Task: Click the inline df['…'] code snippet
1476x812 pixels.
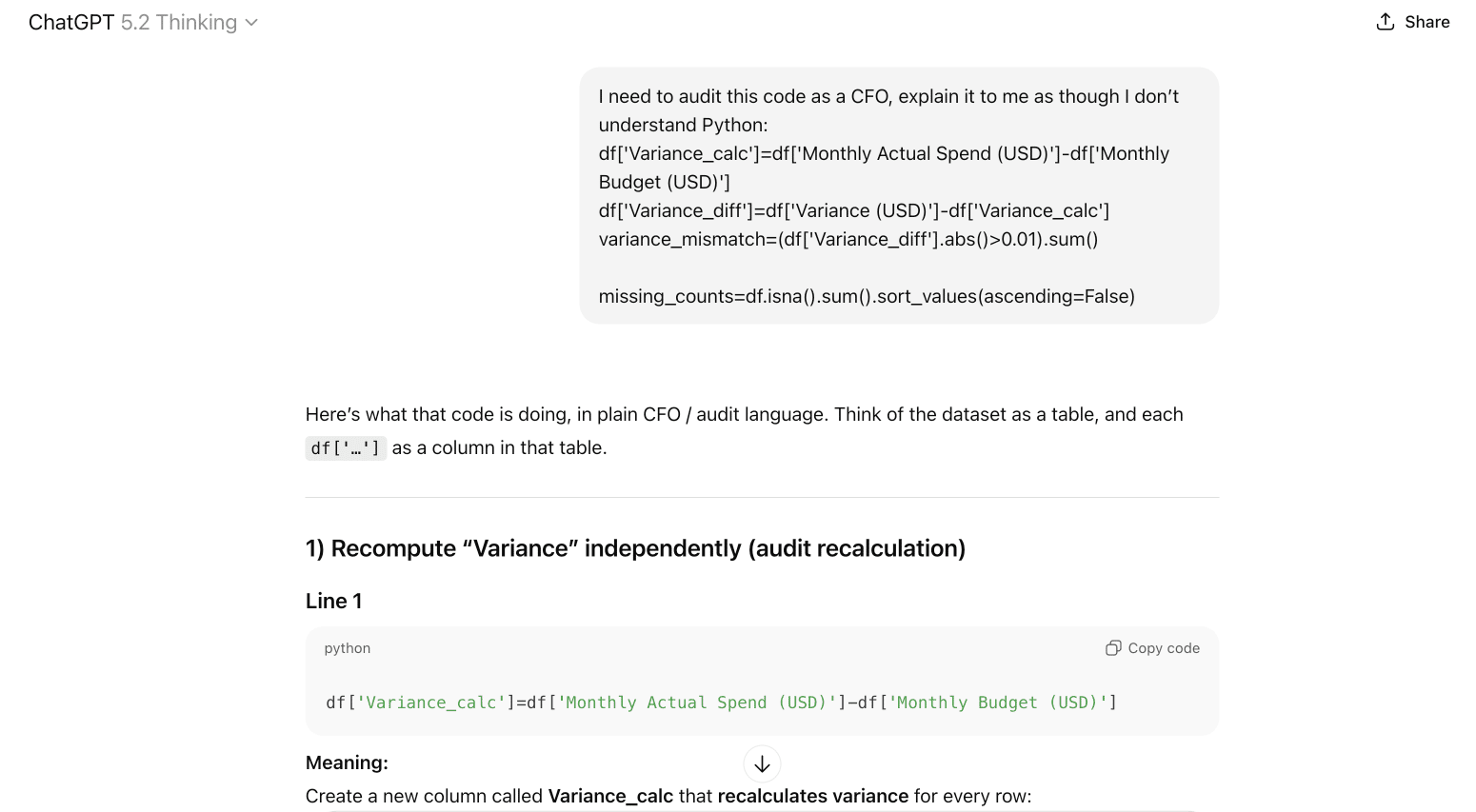Action: pyautogui.click(x=346, y=448)
